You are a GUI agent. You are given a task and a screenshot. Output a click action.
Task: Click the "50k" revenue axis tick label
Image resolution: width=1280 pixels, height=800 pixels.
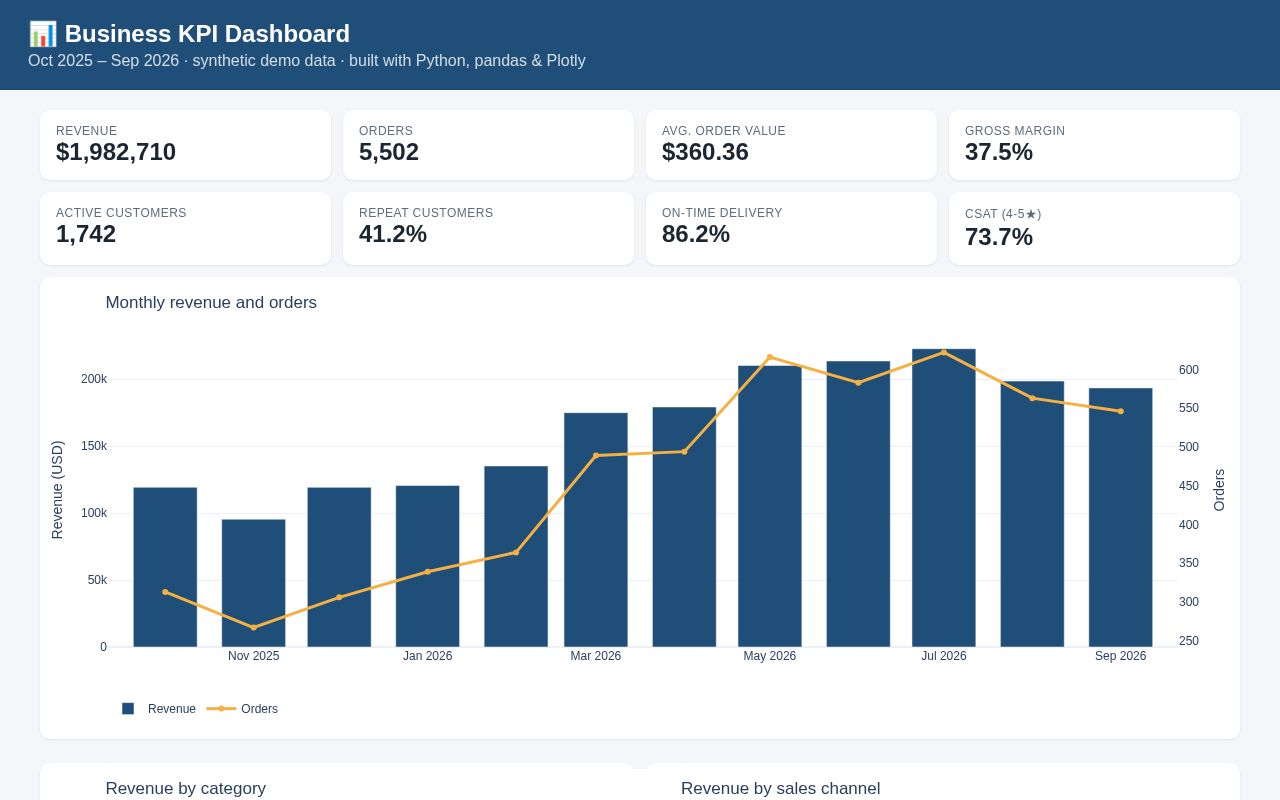click(97, 580)
